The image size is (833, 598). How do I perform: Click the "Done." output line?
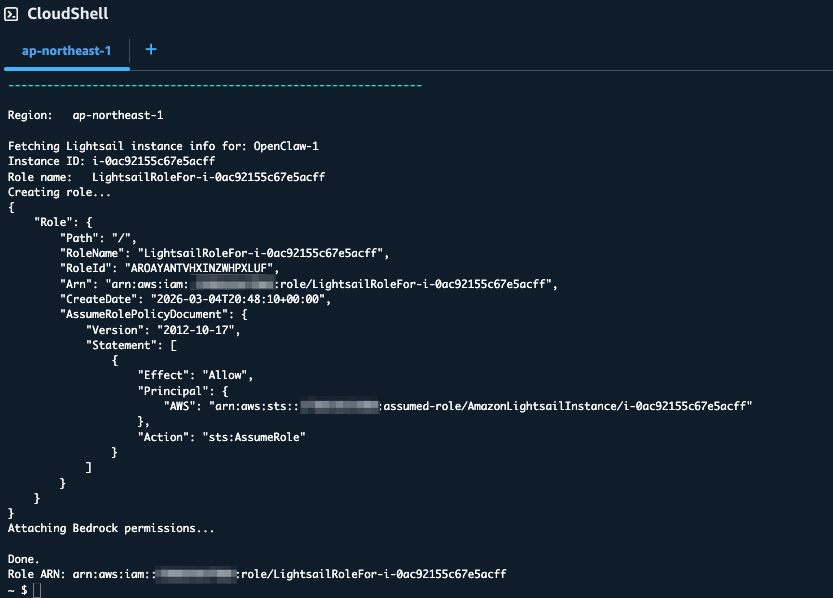[x=24, y=558]
